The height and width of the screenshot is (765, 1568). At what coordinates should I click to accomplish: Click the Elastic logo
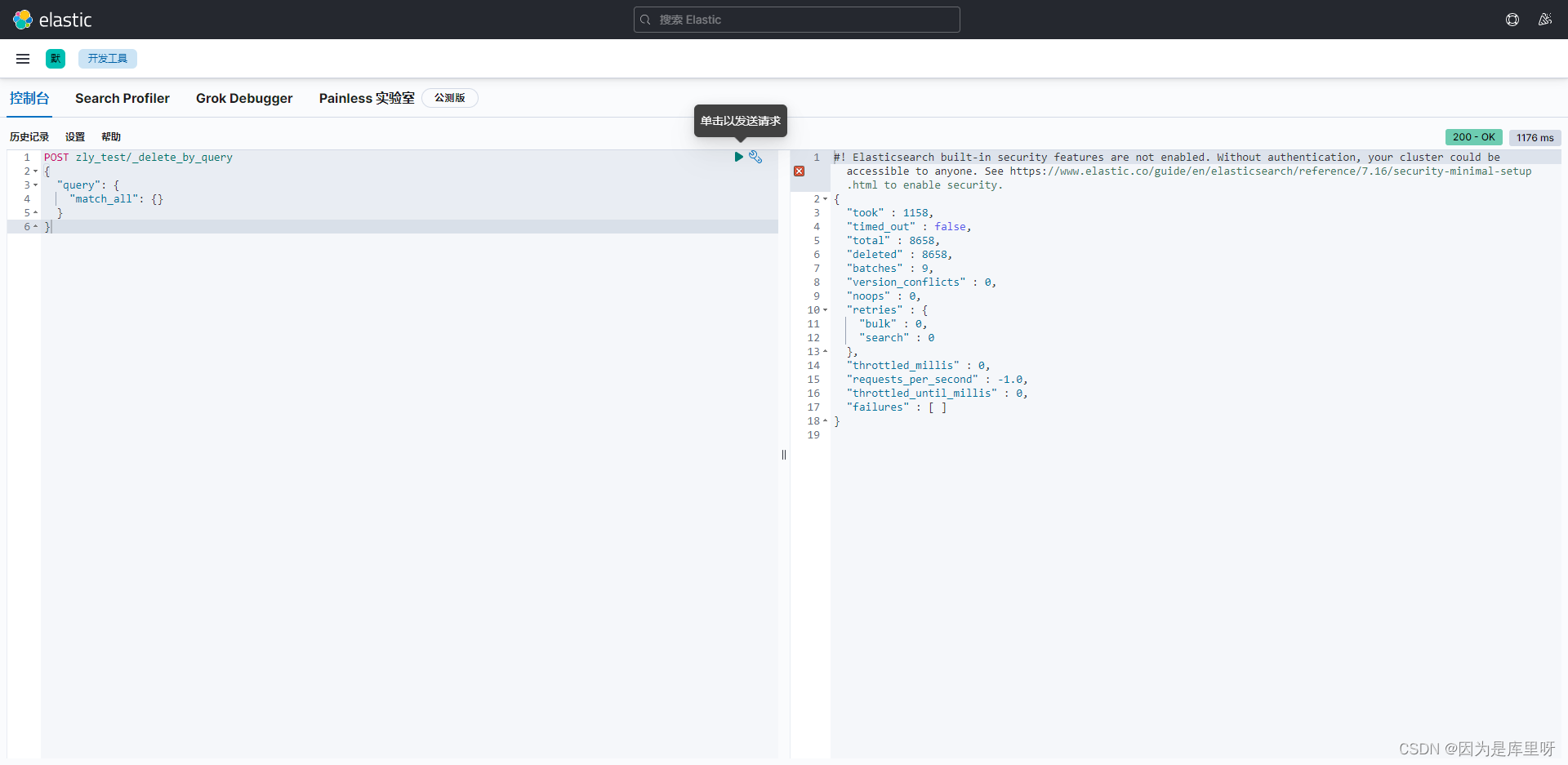pos(52,20)
